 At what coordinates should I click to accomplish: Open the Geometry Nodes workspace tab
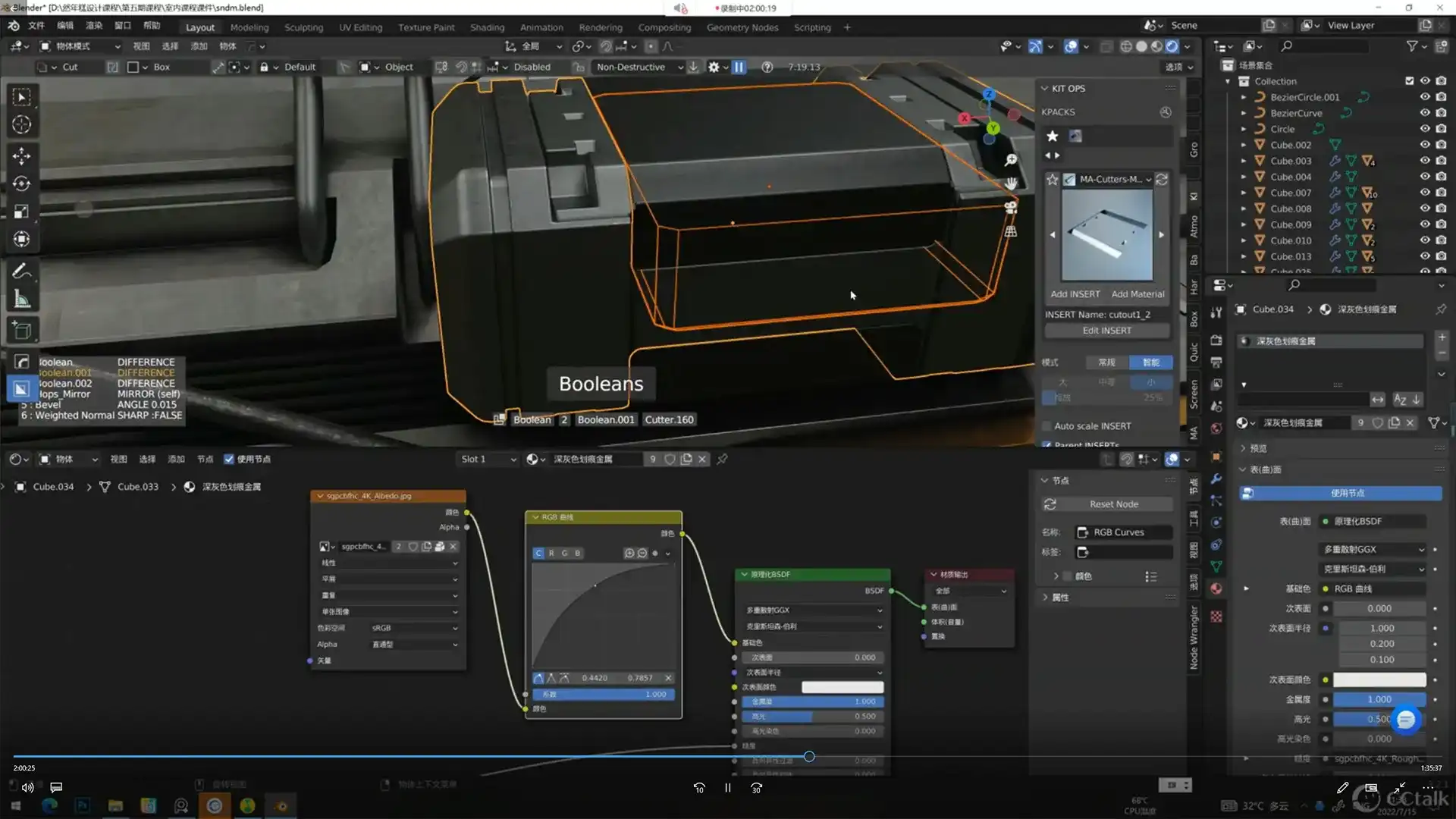pyautogui.click(x=742, y=27)
